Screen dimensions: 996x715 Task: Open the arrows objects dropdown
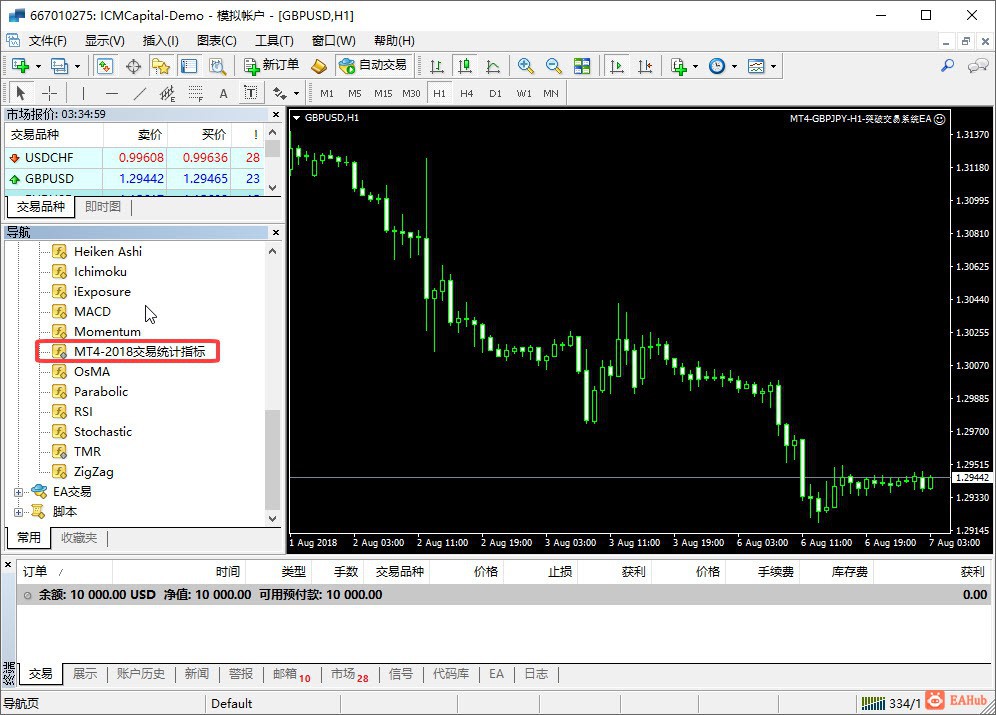(296, 93)
